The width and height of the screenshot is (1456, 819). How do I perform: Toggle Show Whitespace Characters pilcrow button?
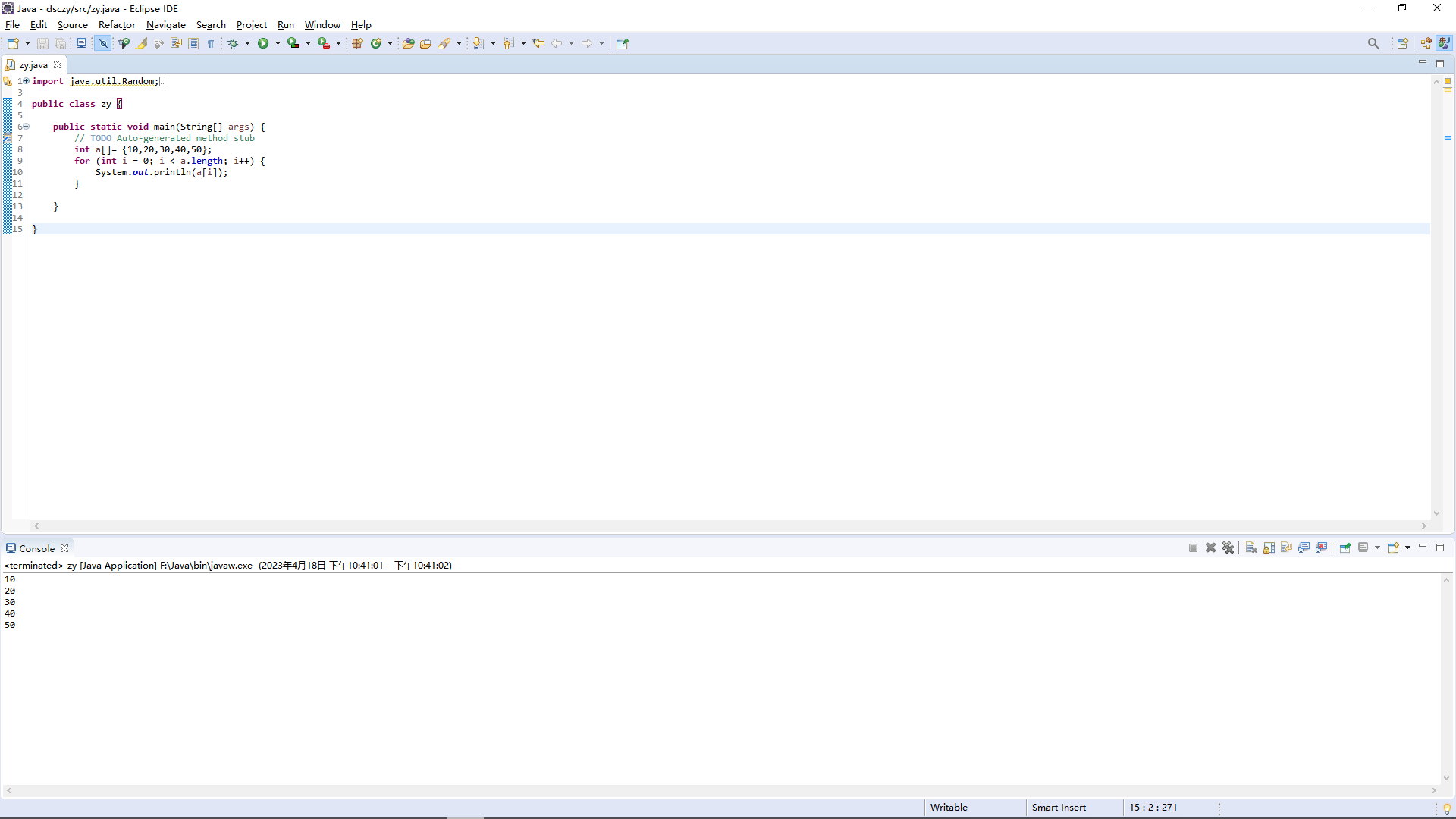point(211,43)
